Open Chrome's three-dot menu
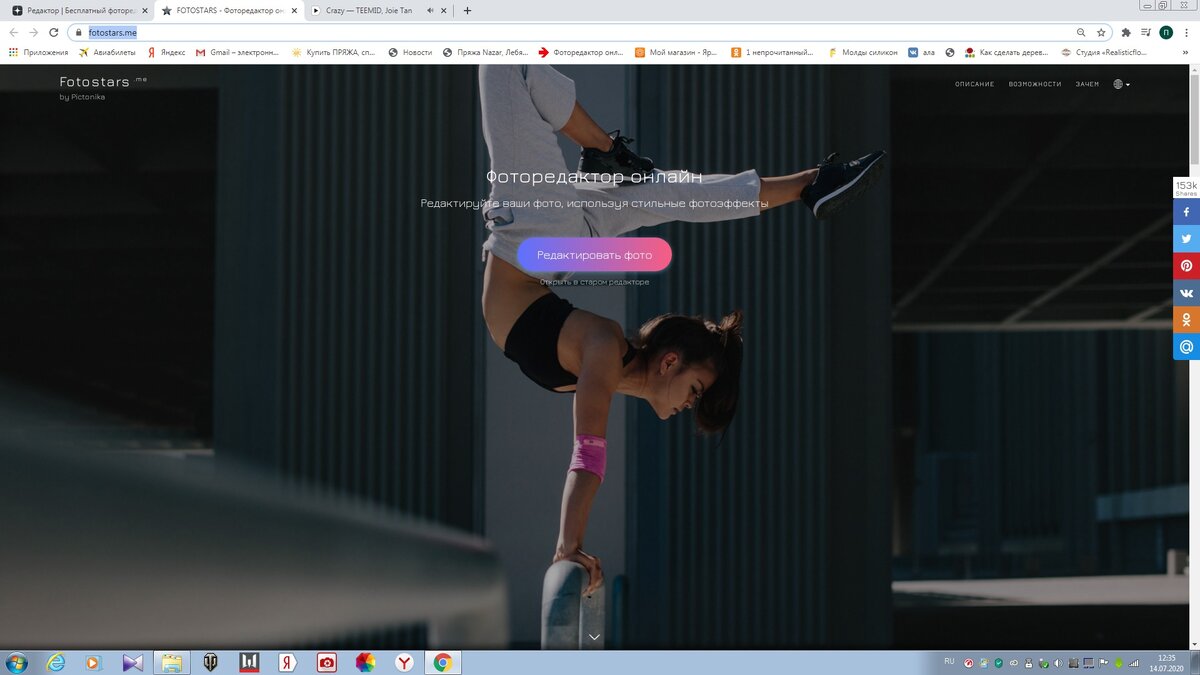The width and height of the screenshot is (1200, 675). click(x=1187, y=32)
